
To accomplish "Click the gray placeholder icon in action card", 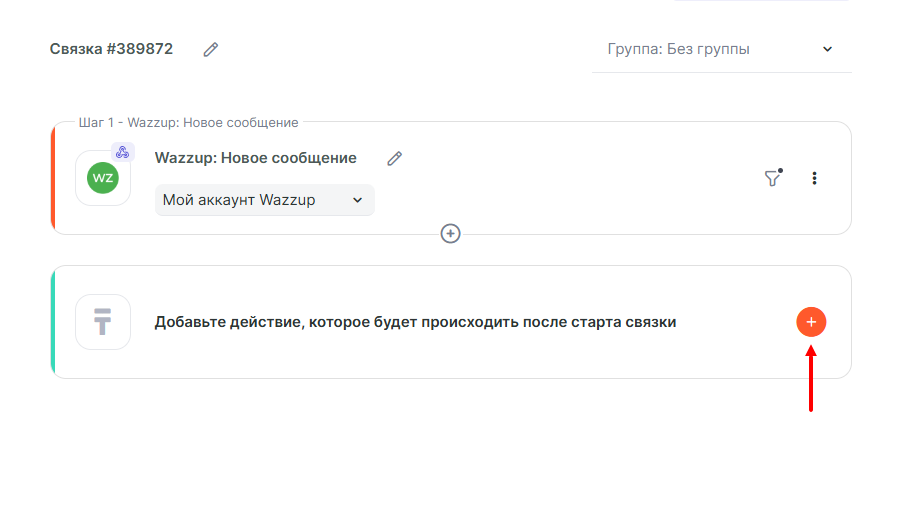I will point(103,322).
